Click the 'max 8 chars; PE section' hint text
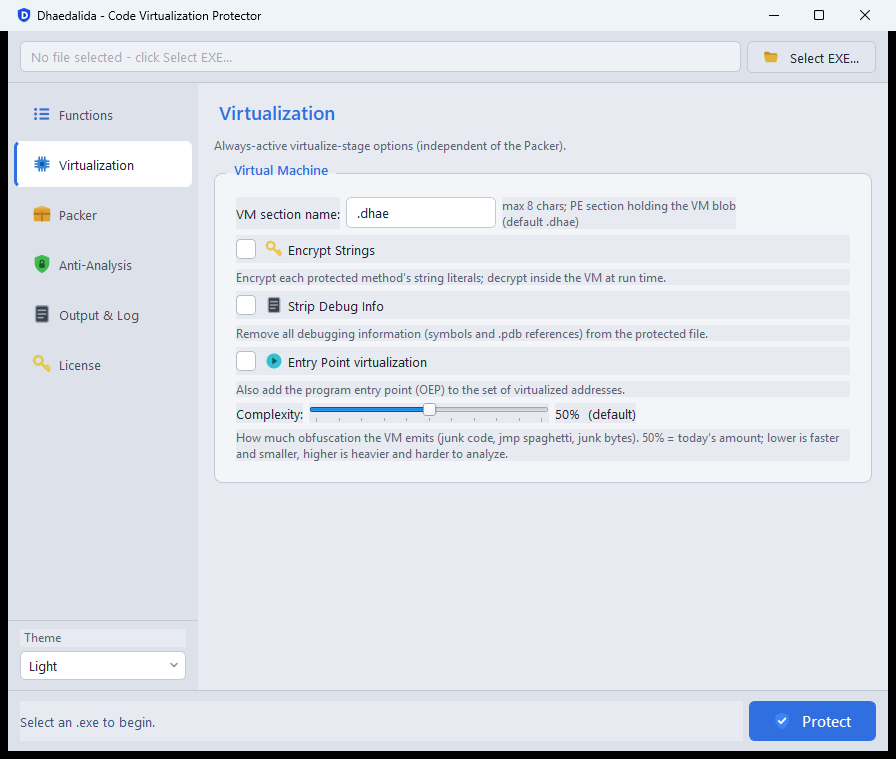Image resolution: width=896 pixels, height=759 pixels. click(x=619, y=214)
